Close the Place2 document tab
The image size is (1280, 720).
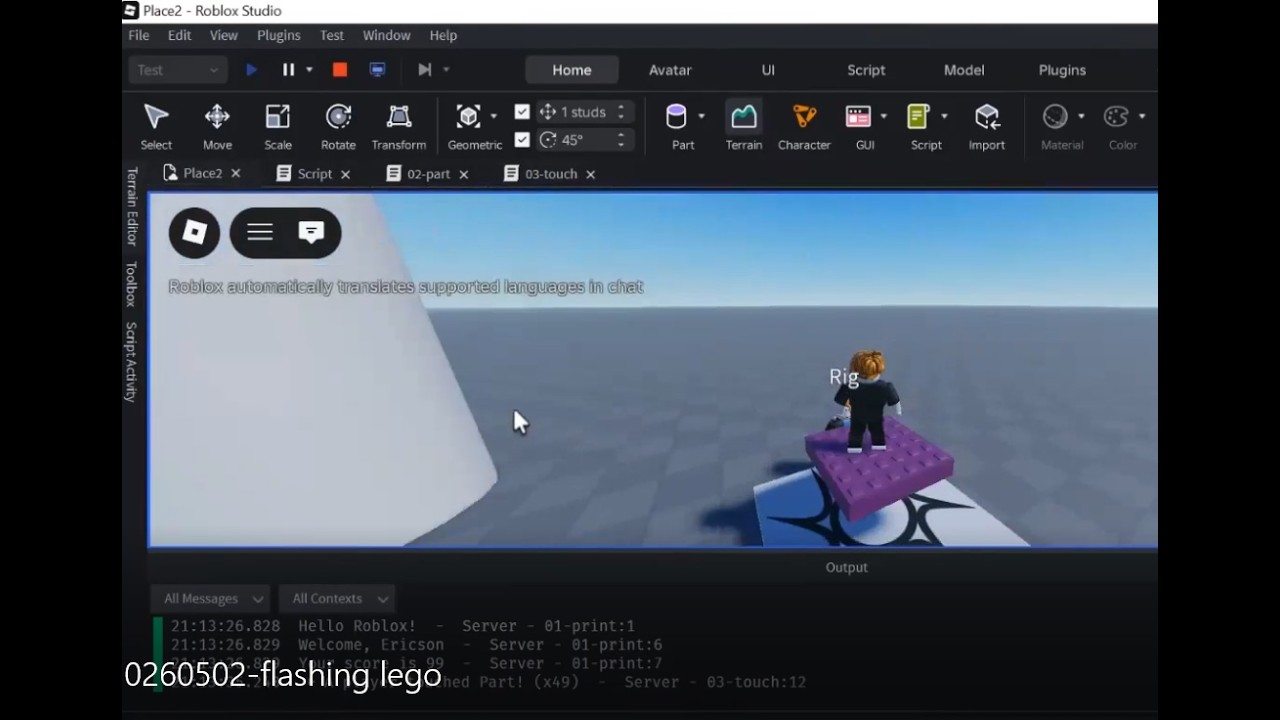[x=236, y=174]
